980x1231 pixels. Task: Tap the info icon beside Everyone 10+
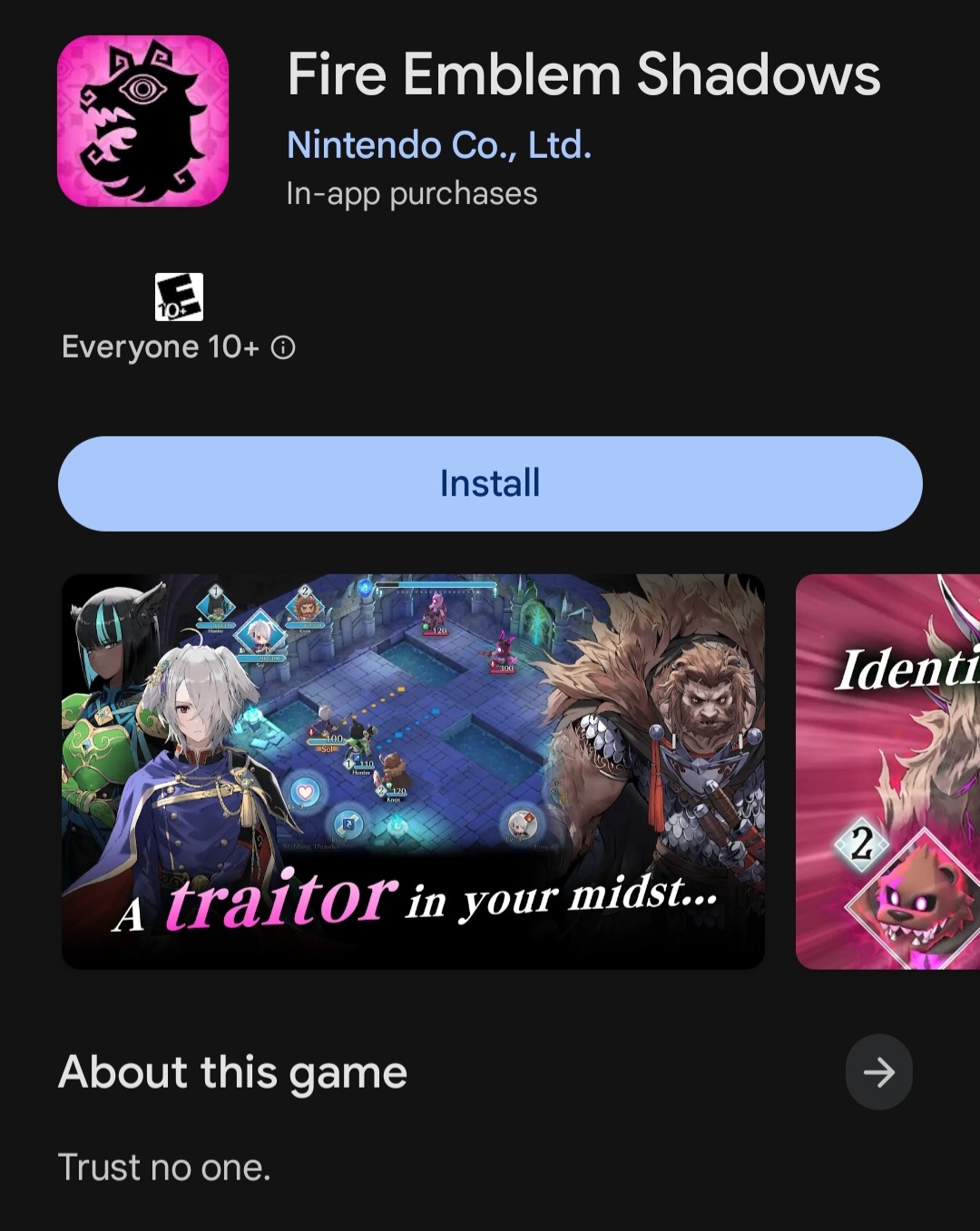[x=283, y=347]
